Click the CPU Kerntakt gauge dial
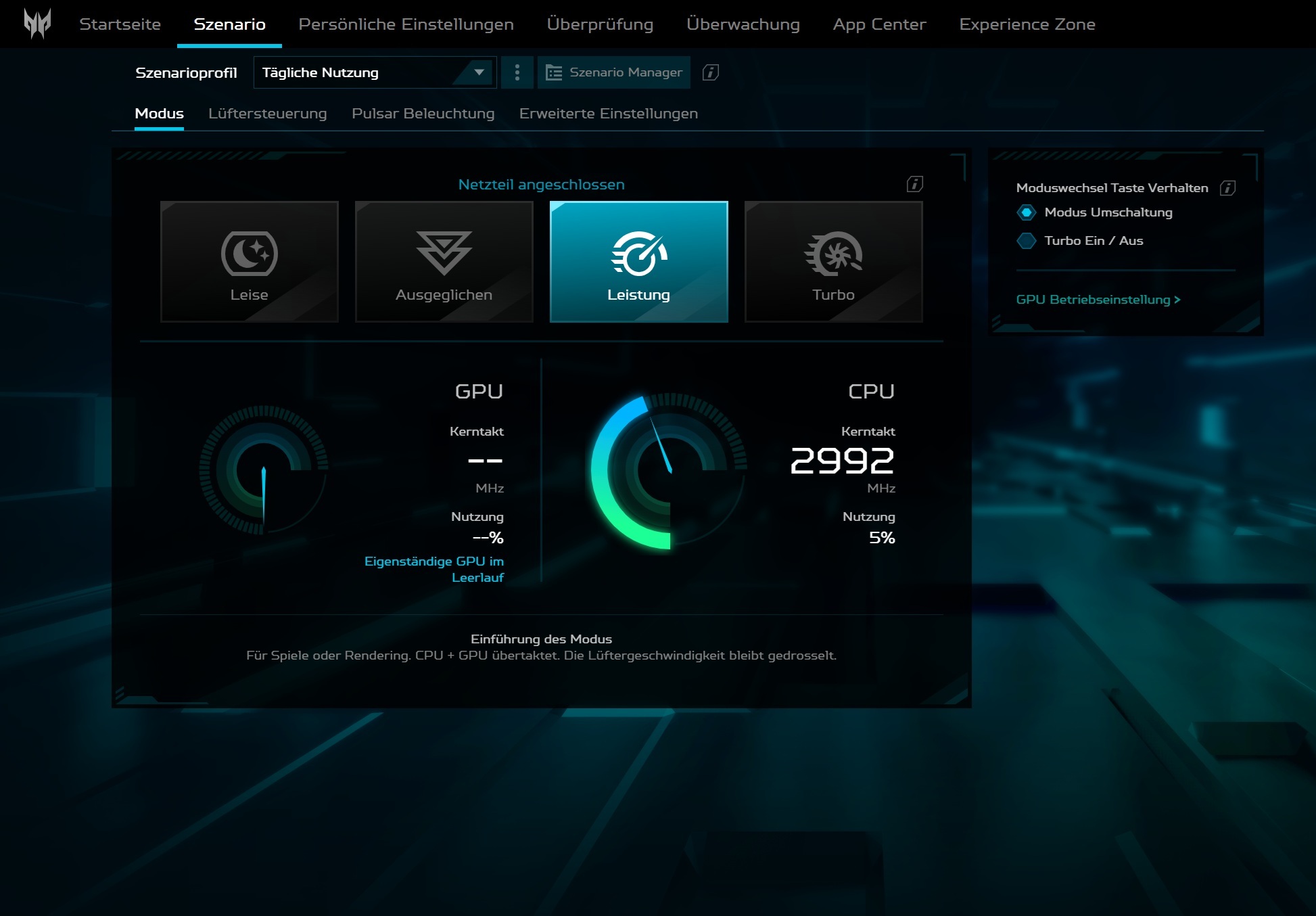The image size is (1316, 916). click(x=669, y=471)
